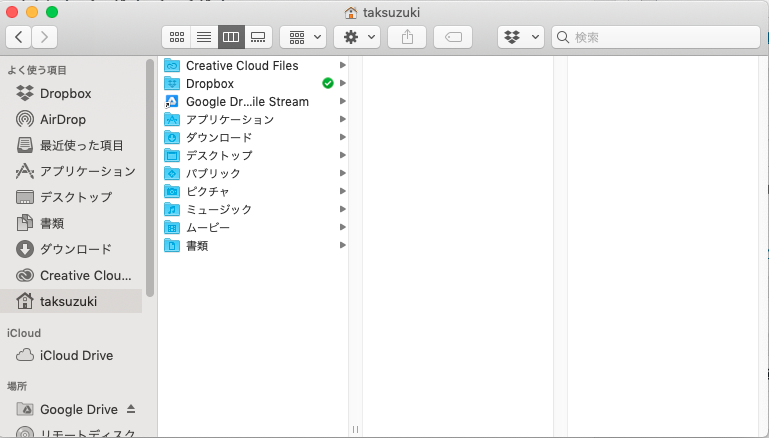
Task: Click the AirDrop icon in sidebar
Action: (x=25, y=119)
